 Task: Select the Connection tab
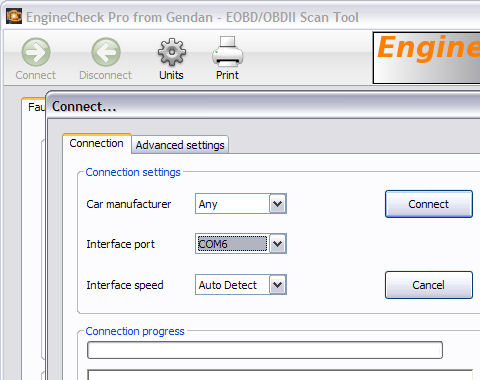96,143
